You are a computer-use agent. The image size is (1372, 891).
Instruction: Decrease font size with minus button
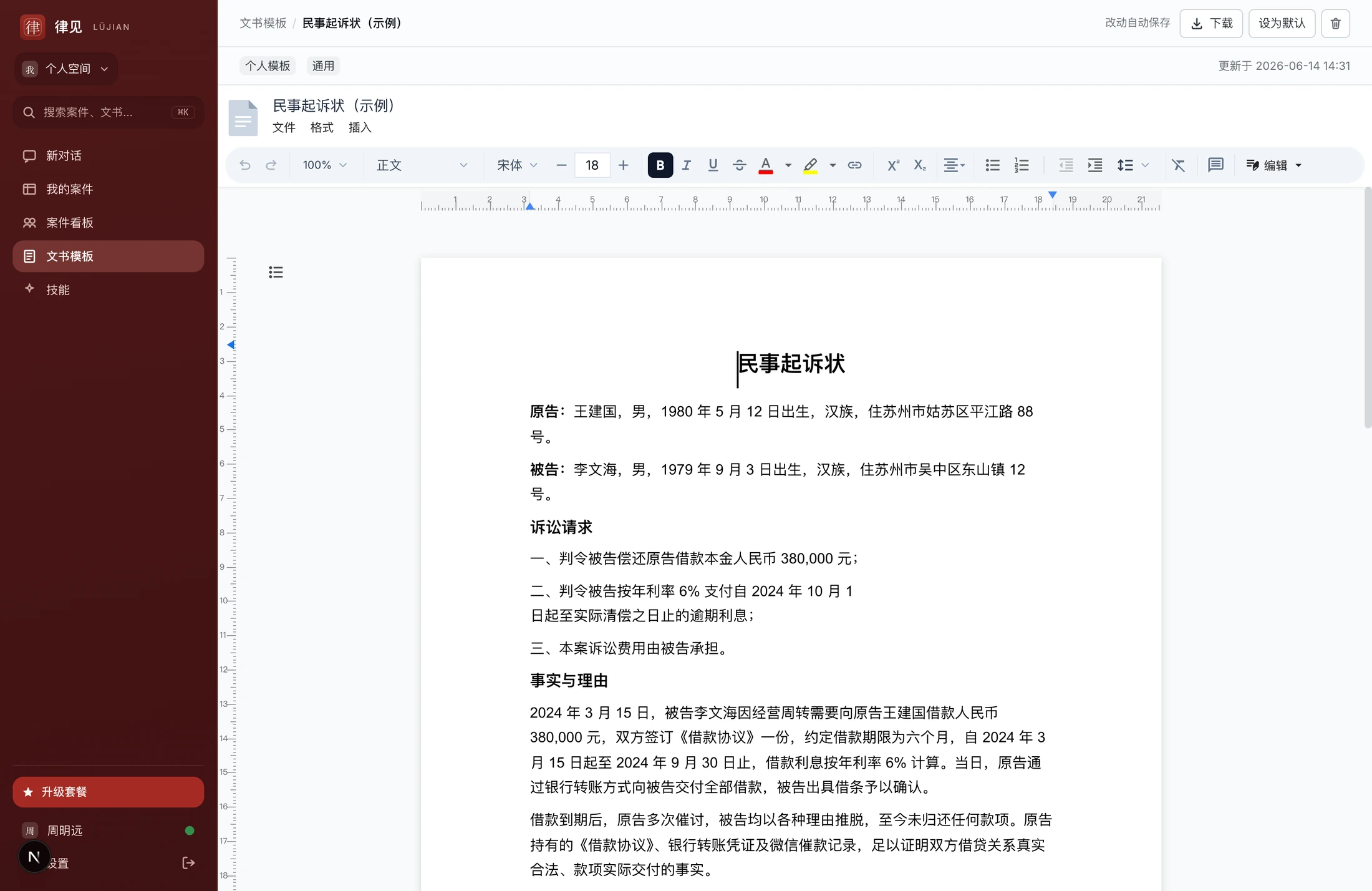point(561,165)
